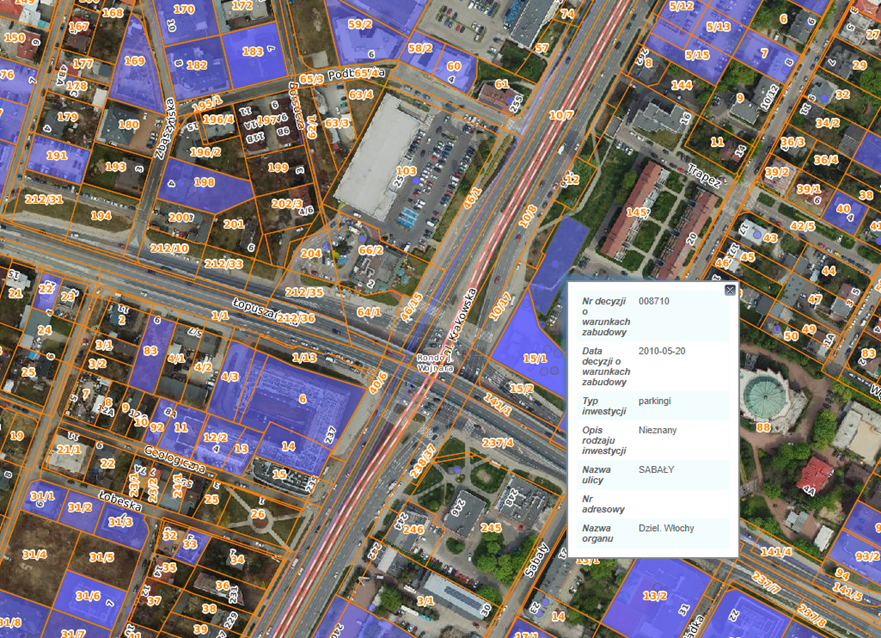This screenshot has height=638, width=881.
Task: Select blue parcel 169 on map
Action: coord(134,62)
